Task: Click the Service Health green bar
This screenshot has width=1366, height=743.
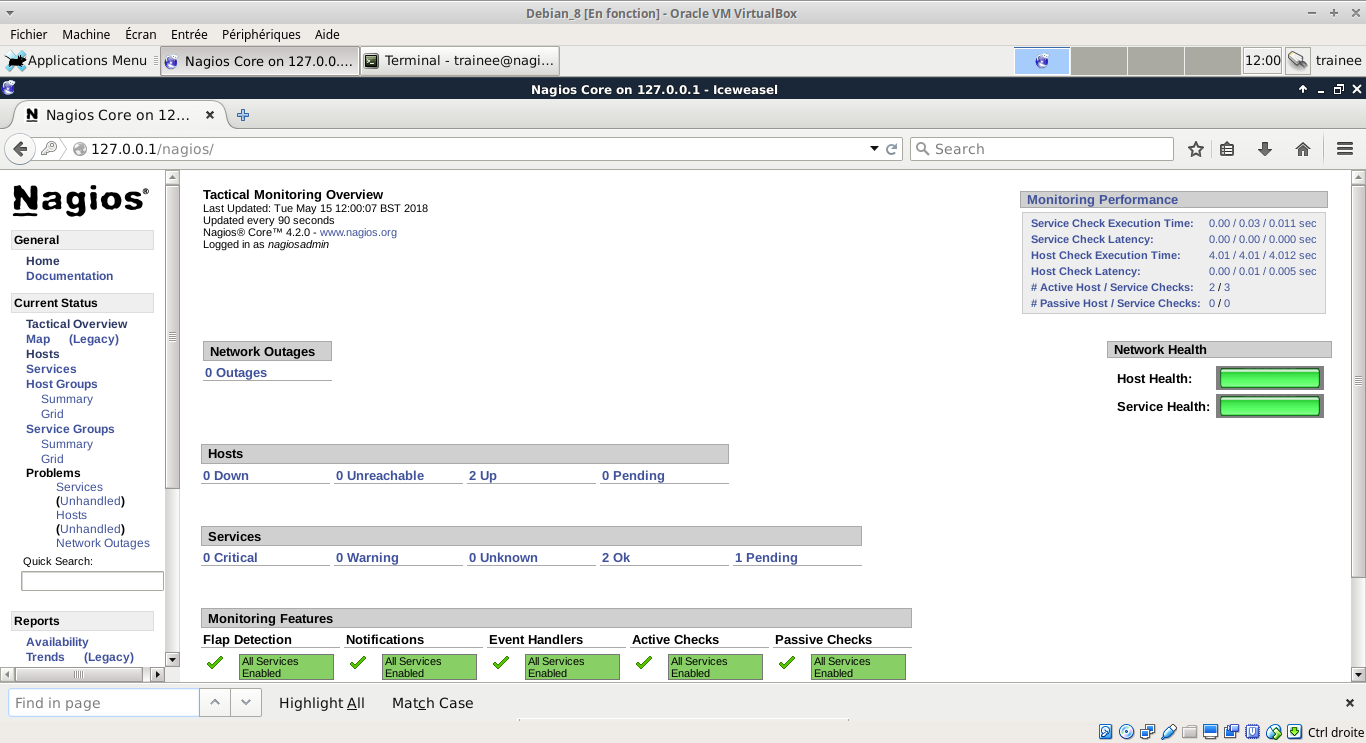Action: click(x=1270, y=406)
